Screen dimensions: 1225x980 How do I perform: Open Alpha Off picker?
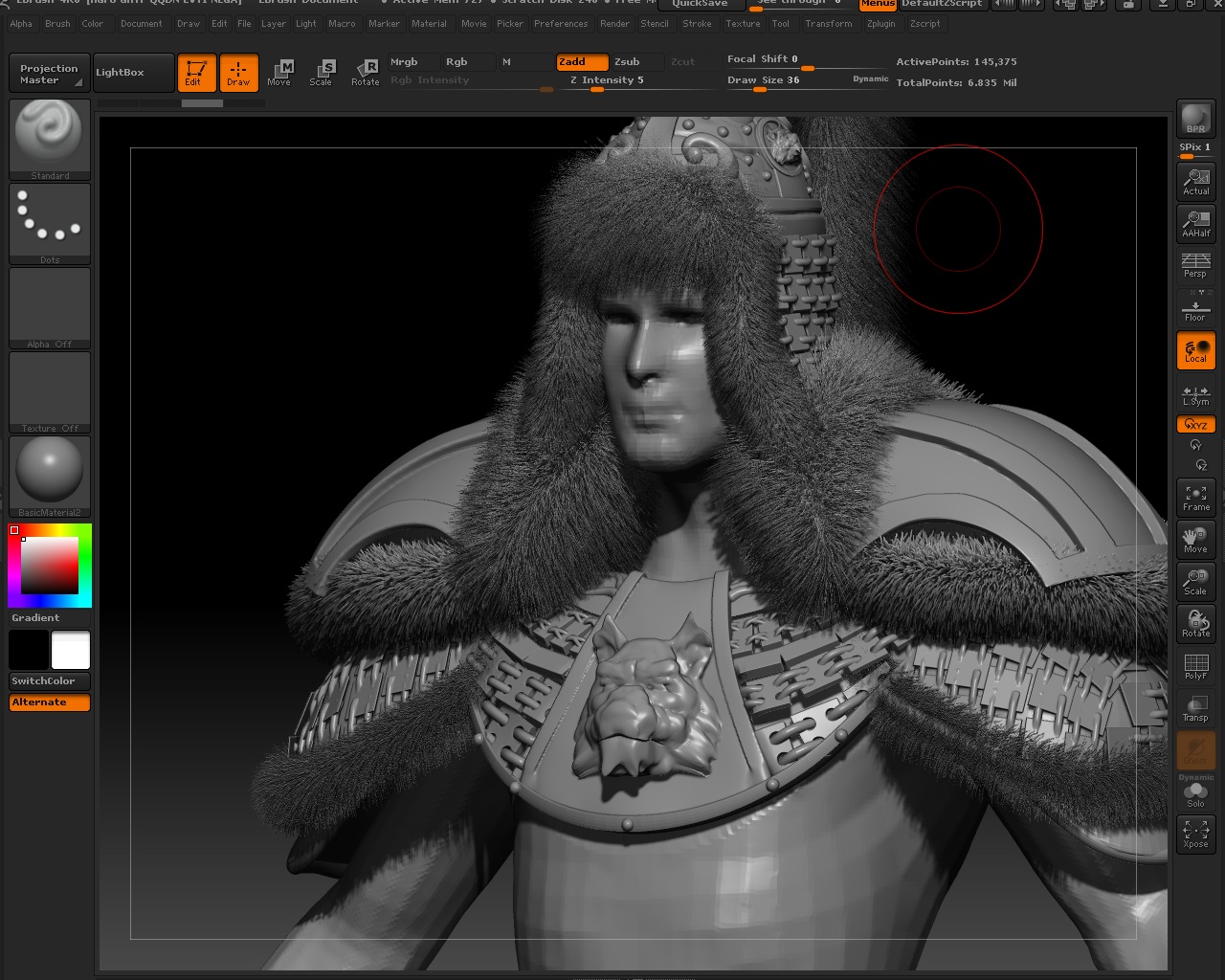pos(50,308)
